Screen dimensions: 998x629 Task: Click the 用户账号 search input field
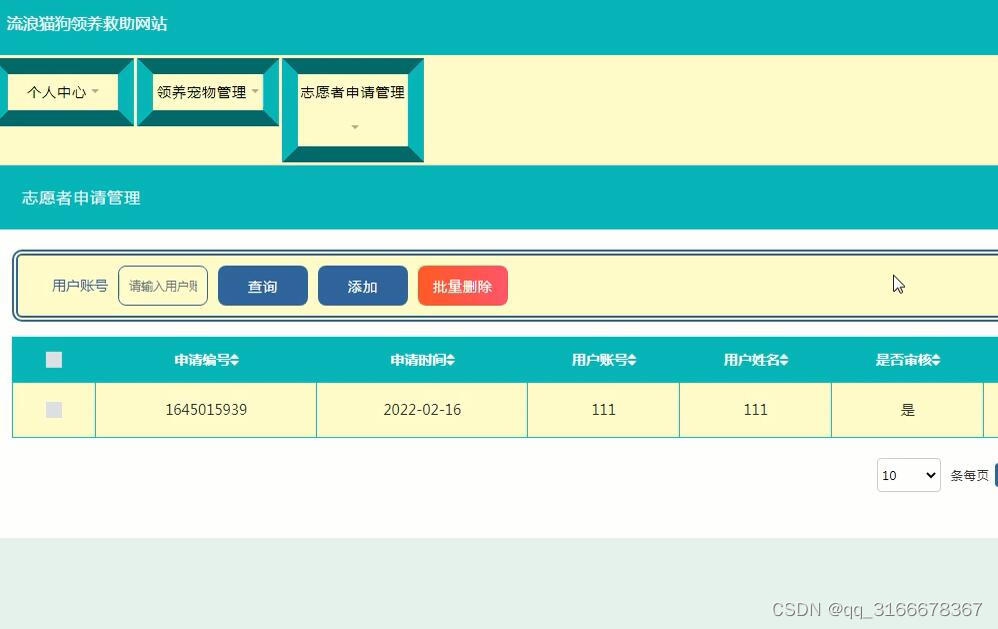click(163, 286)
